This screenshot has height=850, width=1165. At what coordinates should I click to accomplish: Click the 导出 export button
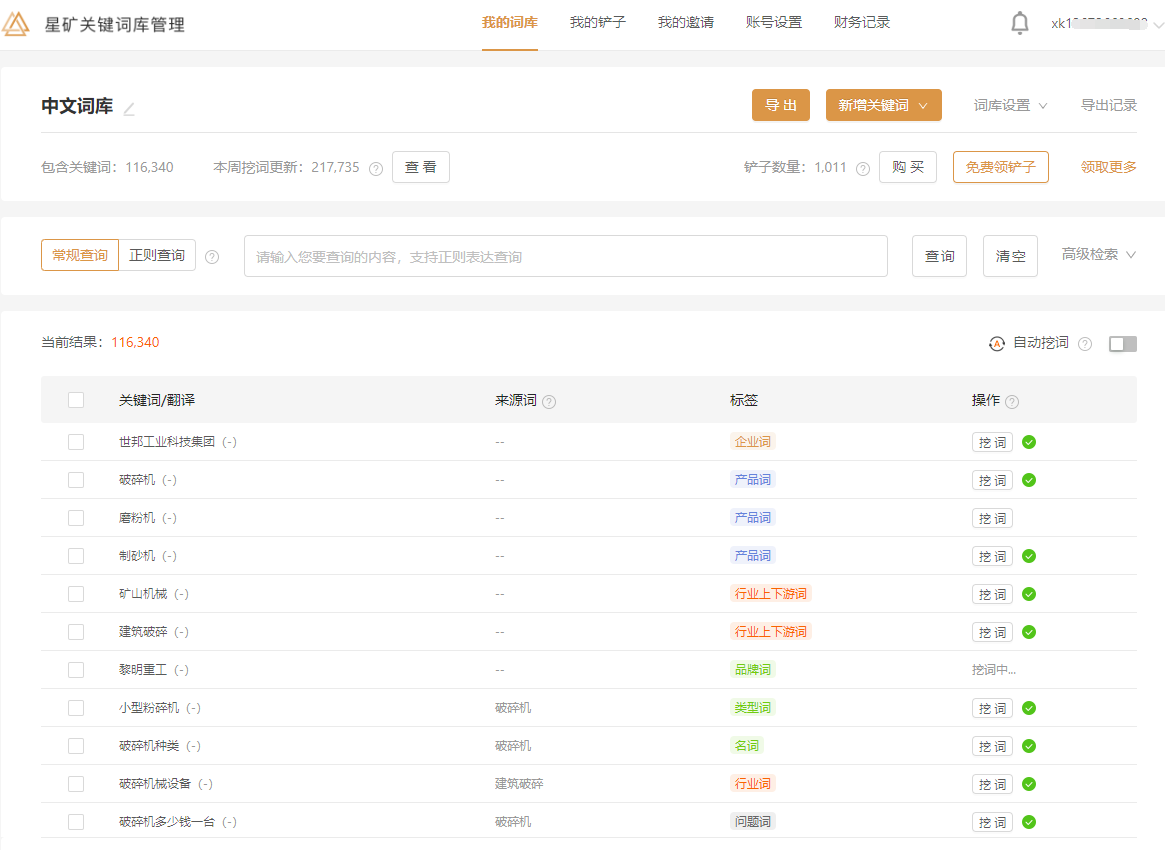780,104
